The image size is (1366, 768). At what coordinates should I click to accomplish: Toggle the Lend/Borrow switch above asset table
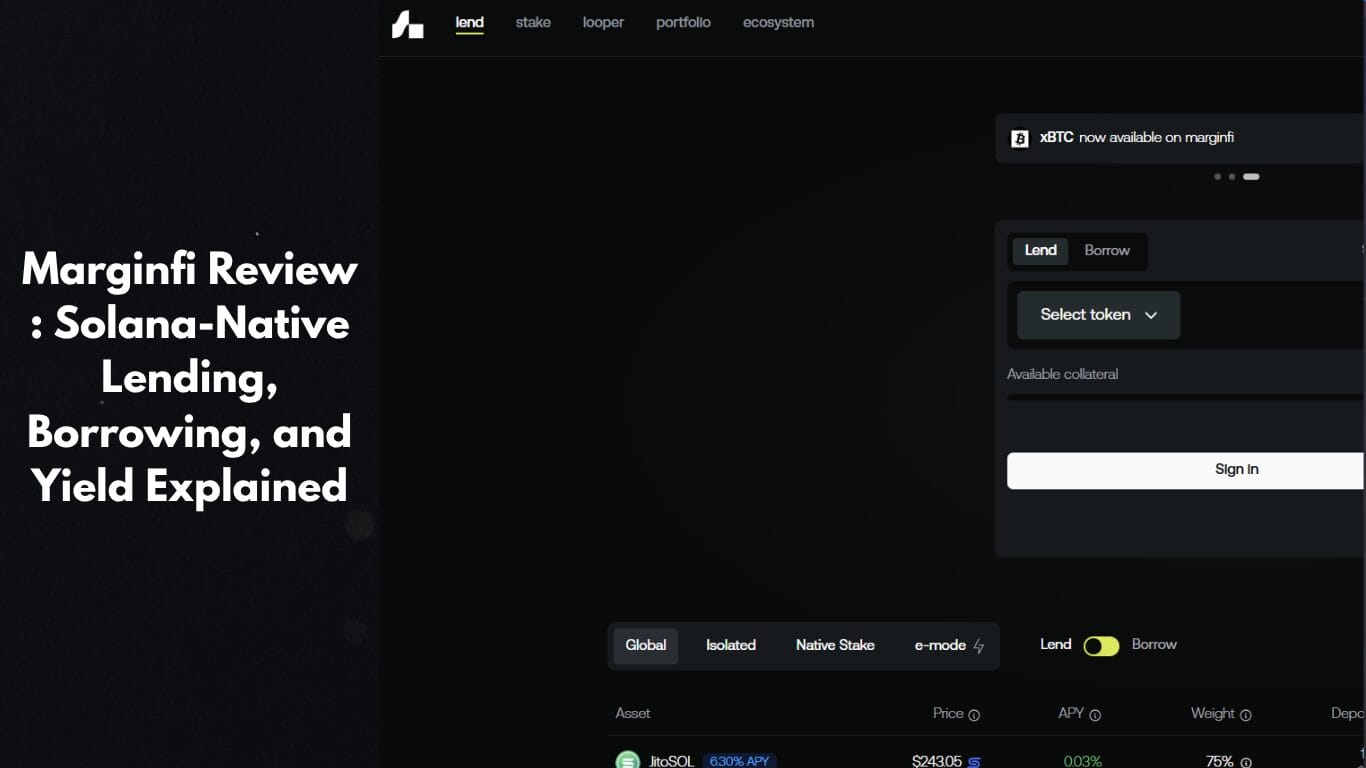pos(1101,646)
